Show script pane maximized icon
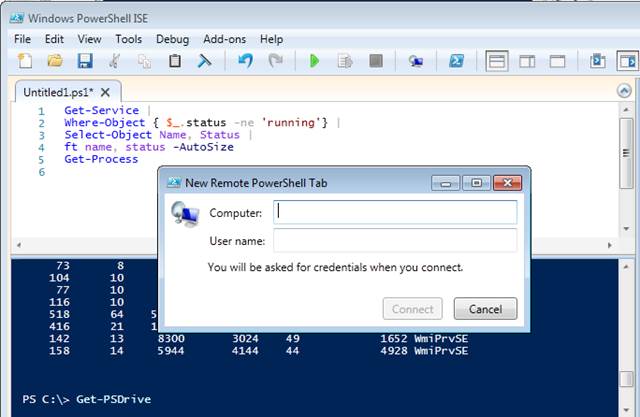640x417 pixels. pyautogui.click(x=558, y=61)
